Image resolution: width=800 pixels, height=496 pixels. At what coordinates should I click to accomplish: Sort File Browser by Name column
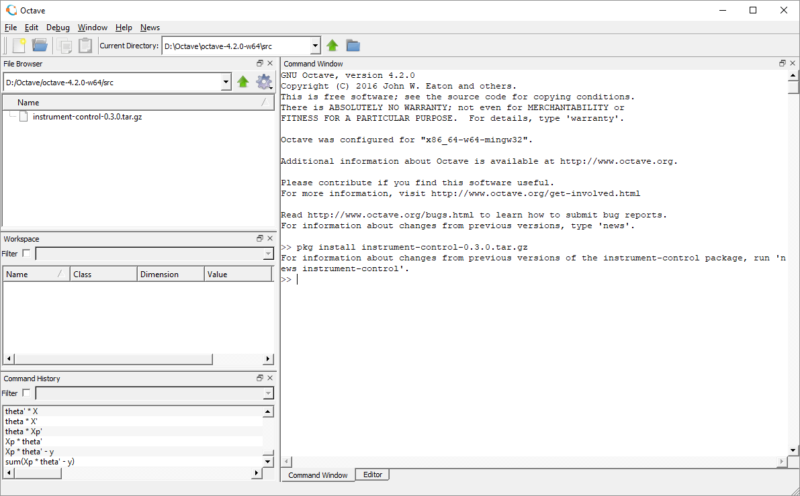tap(138, 103)
